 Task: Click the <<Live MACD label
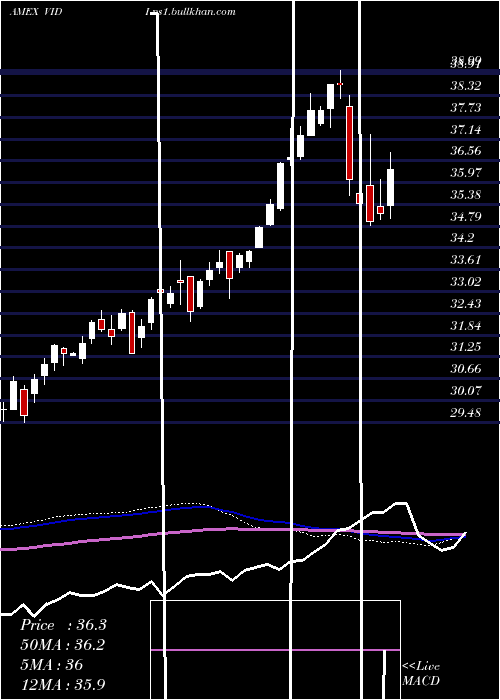tap(421, 673)
